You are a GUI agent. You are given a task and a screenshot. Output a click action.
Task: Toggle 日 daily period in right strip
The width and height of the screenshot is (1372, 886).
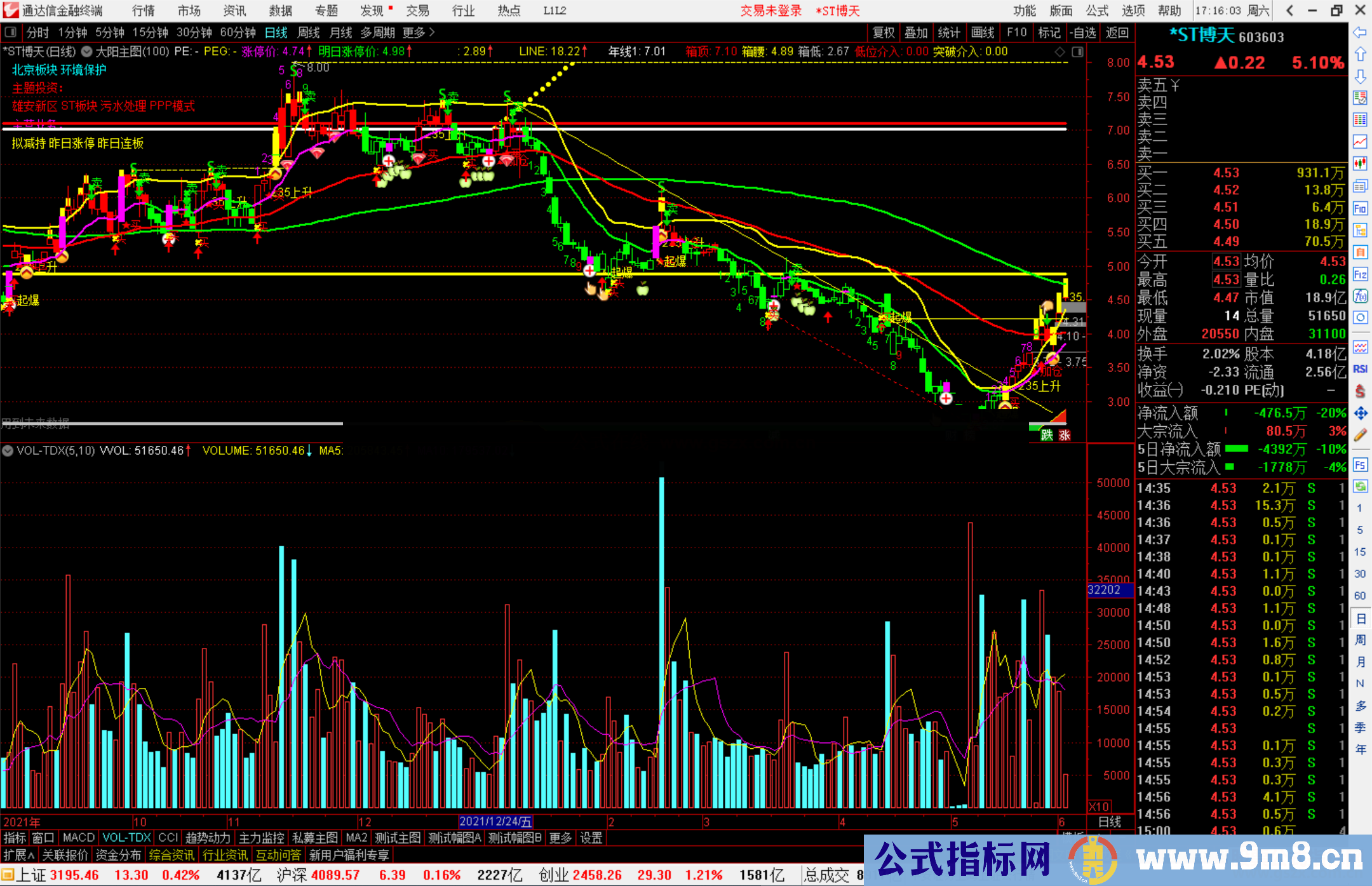click(x=1360, y=618)
